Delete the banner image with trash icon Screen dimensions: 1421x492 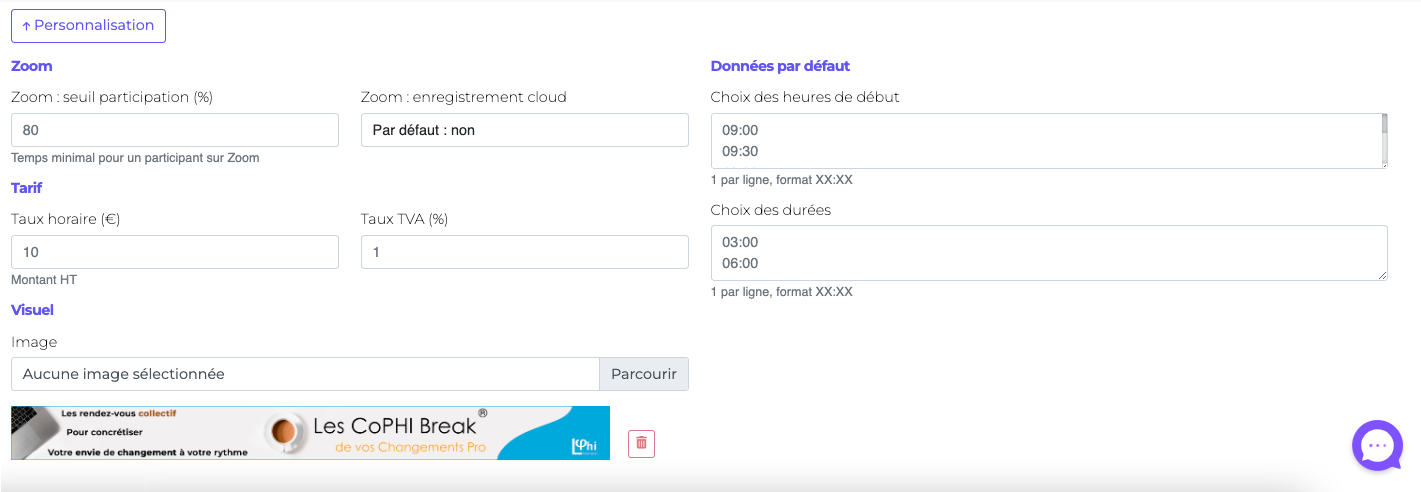click(x=641, y=443)
